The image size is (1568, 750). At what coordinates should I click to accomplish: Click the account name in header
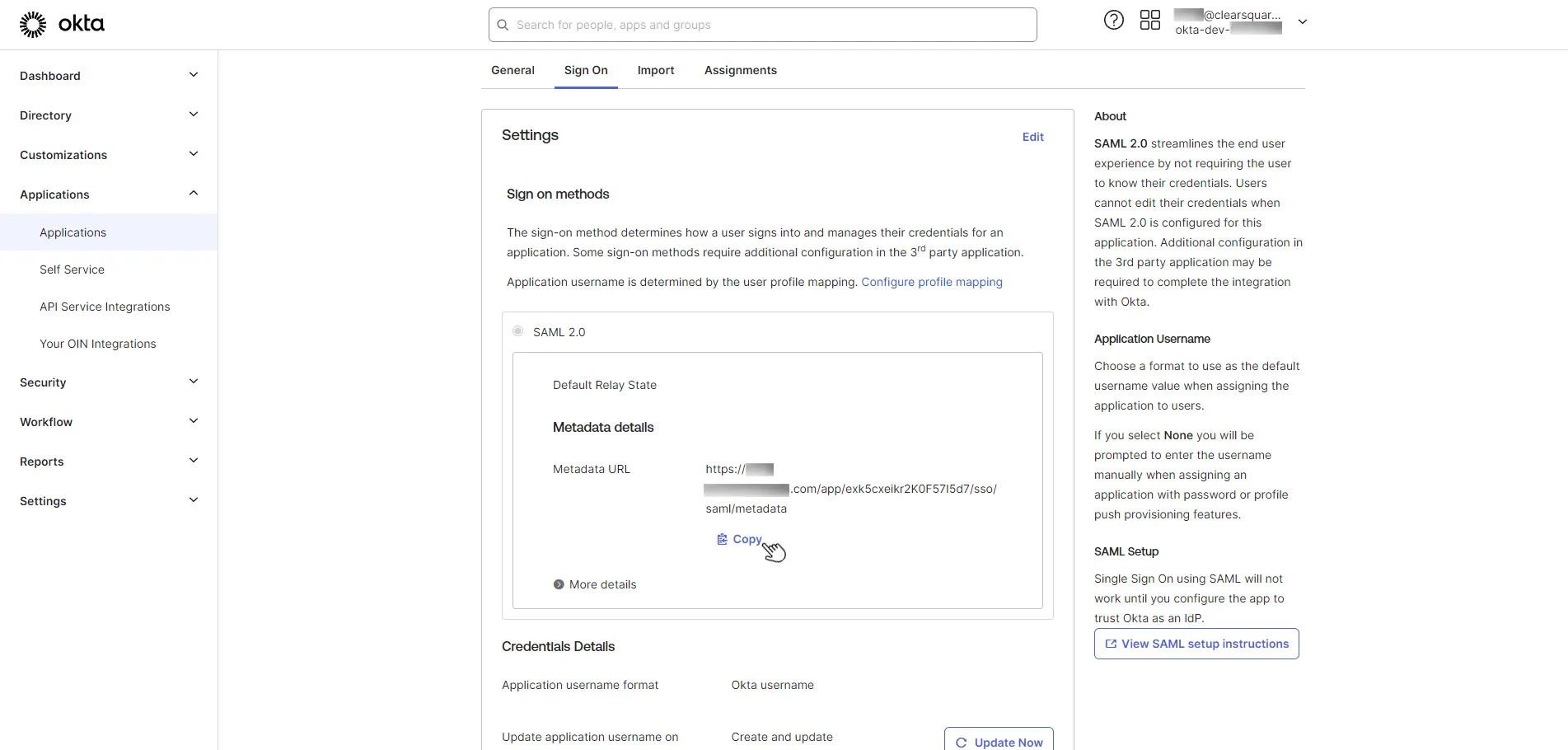[x=1228, y=21]
